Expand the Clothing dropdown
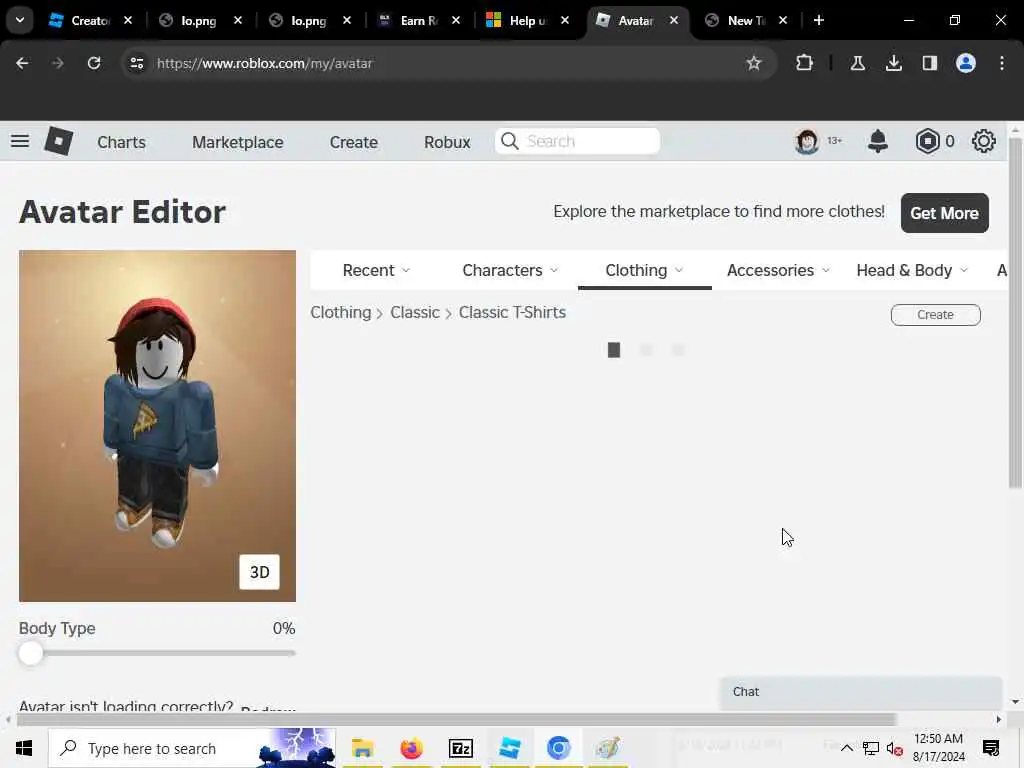This screenshot has height=768, width=1024. point(644,270)
